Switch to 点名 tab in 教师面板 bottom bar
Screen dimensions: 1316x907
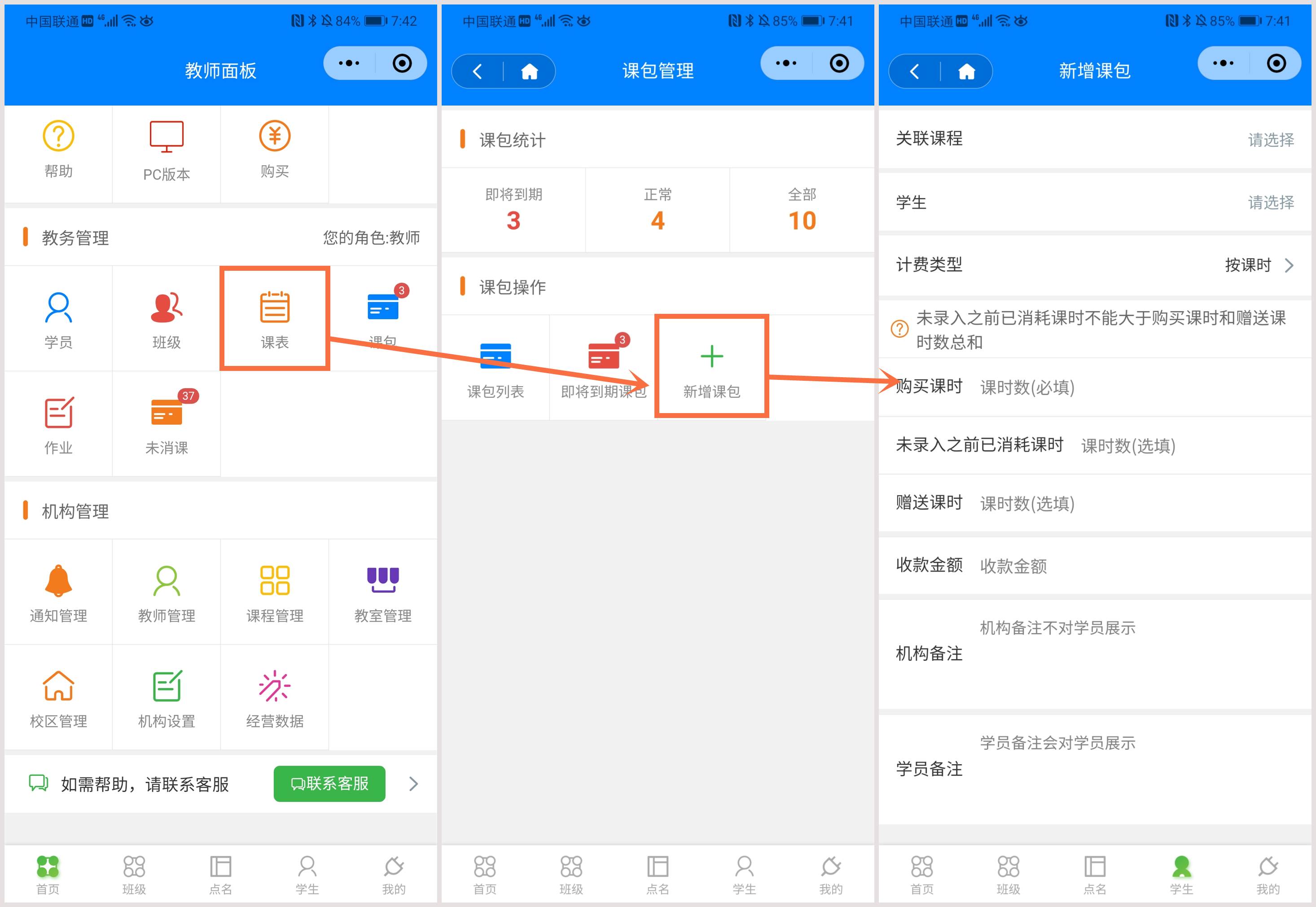pos(220,875)
